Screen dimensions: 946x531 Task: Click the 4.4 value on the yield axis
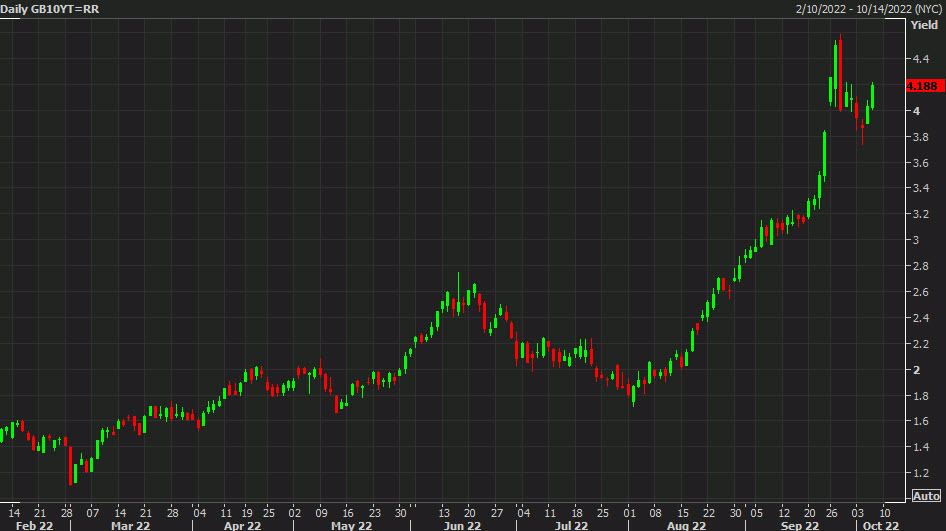pyautogui.click(x=921, y=59)
